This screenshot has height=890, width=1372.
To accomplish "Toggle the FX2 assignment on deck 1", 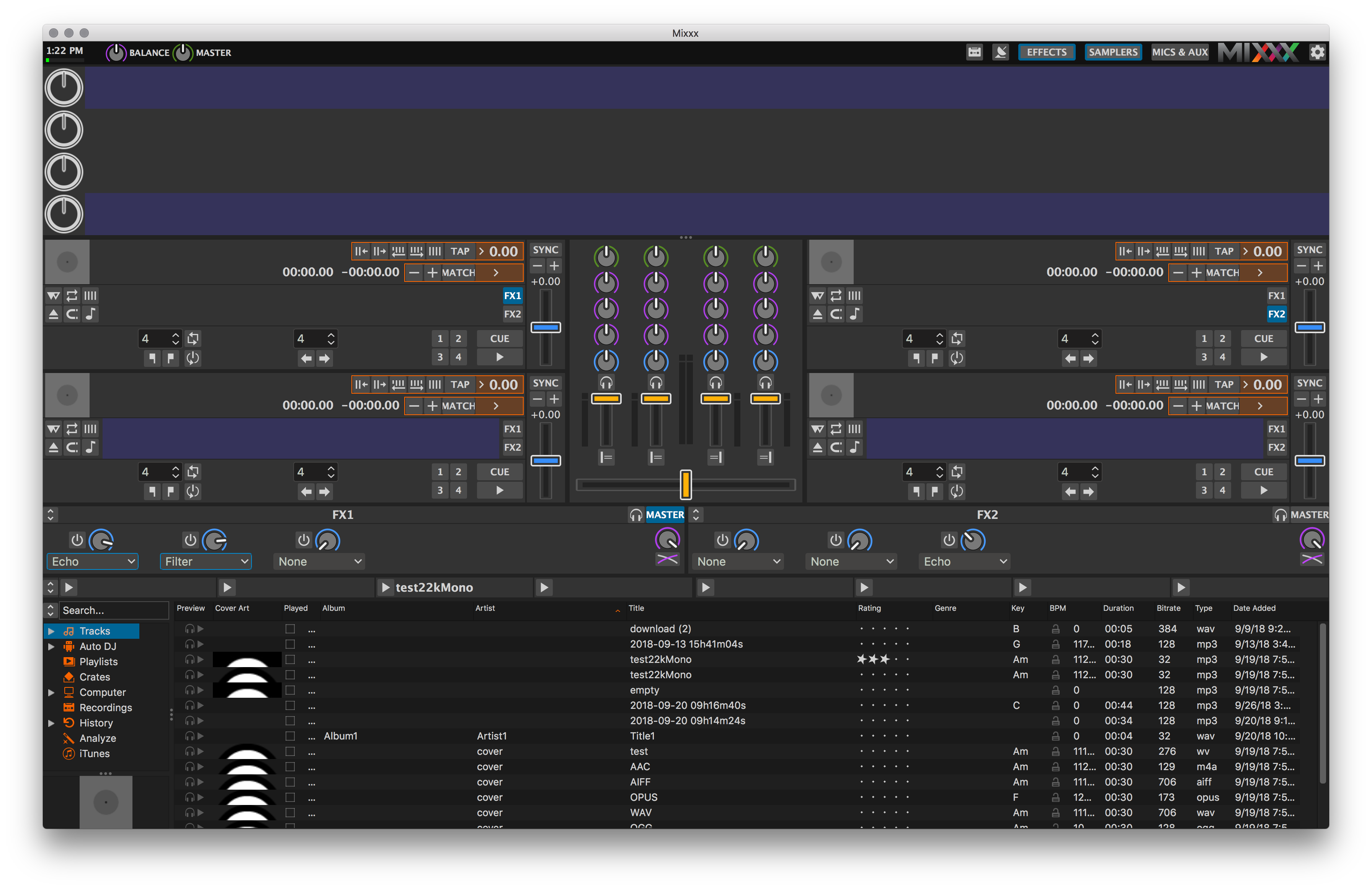I will point(512,314).
